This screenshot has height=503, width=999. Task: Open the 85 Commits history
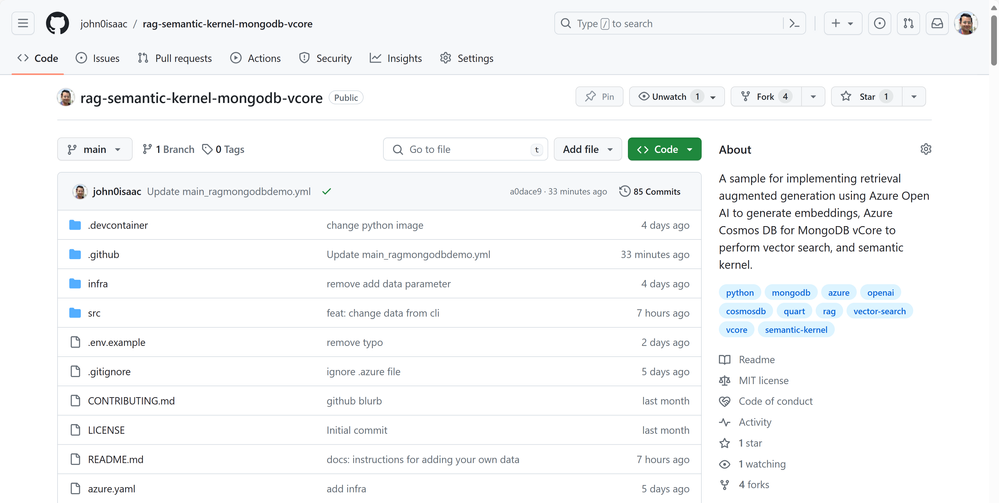pyautogui.click(x=650, y=191)
